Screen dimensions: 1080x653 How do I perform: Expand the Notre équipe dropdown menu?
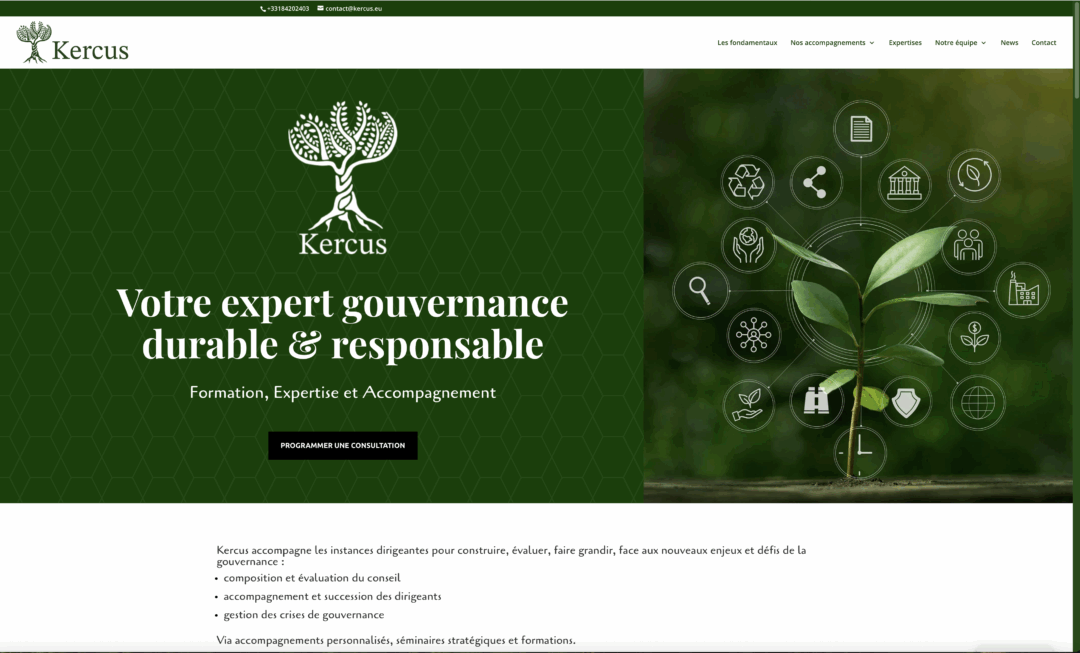(x=960, y=43)
